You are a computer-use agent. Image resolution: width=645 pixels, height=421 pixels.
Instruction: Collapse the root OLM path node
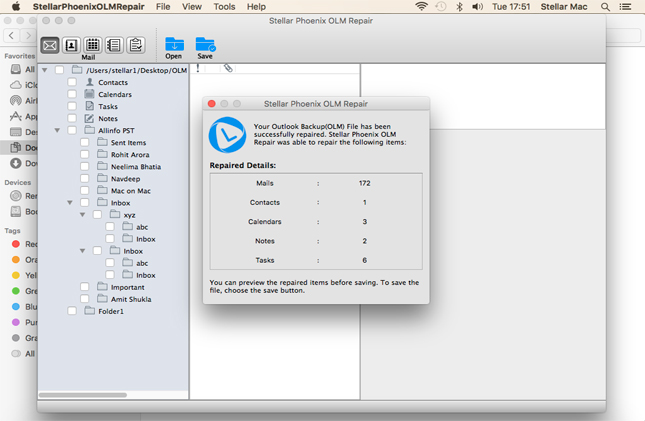(x=45, y=71)
